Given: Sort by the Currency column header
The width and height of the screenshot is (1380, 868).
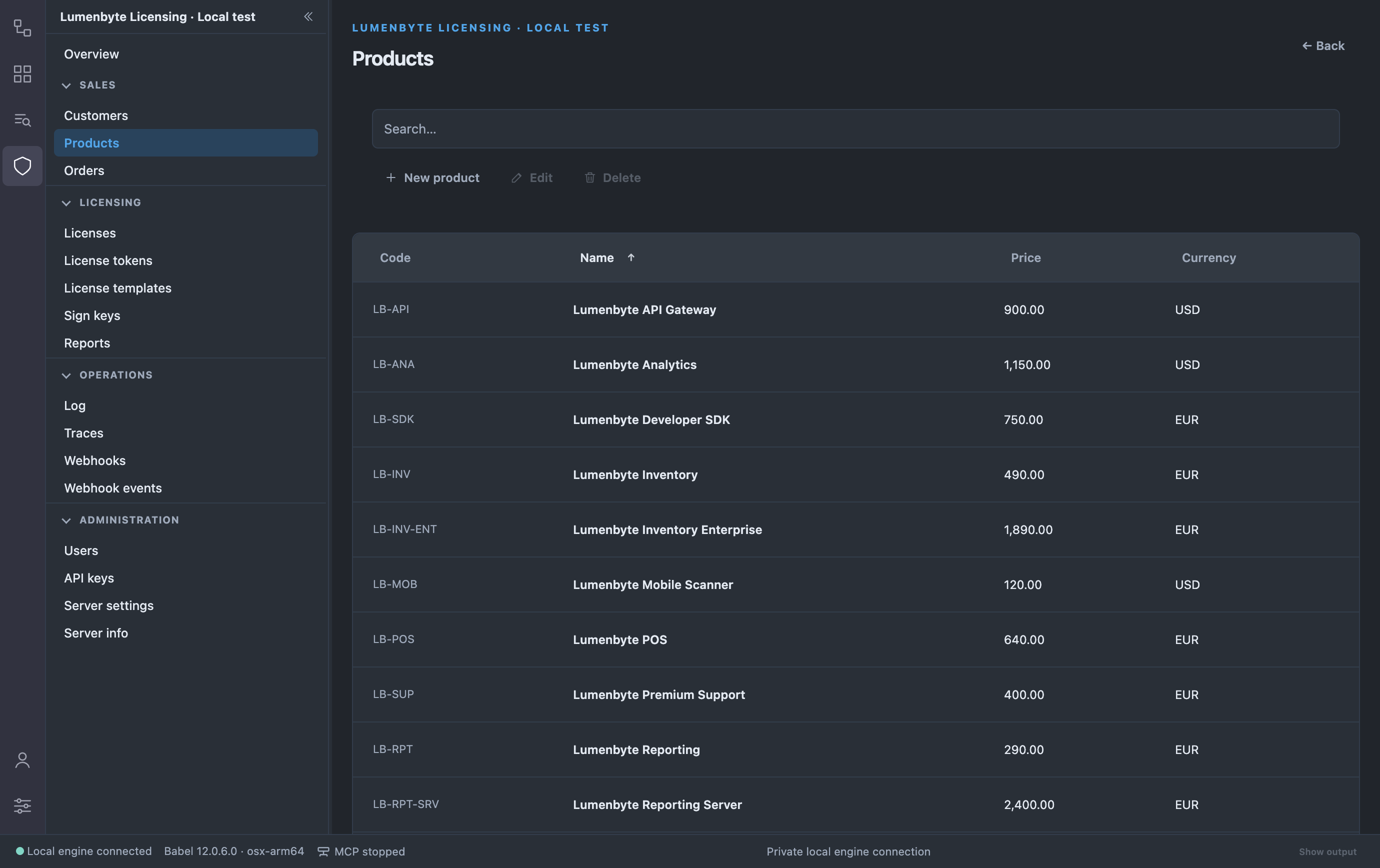Looking at the screenshot, I should coord(1208,258).
